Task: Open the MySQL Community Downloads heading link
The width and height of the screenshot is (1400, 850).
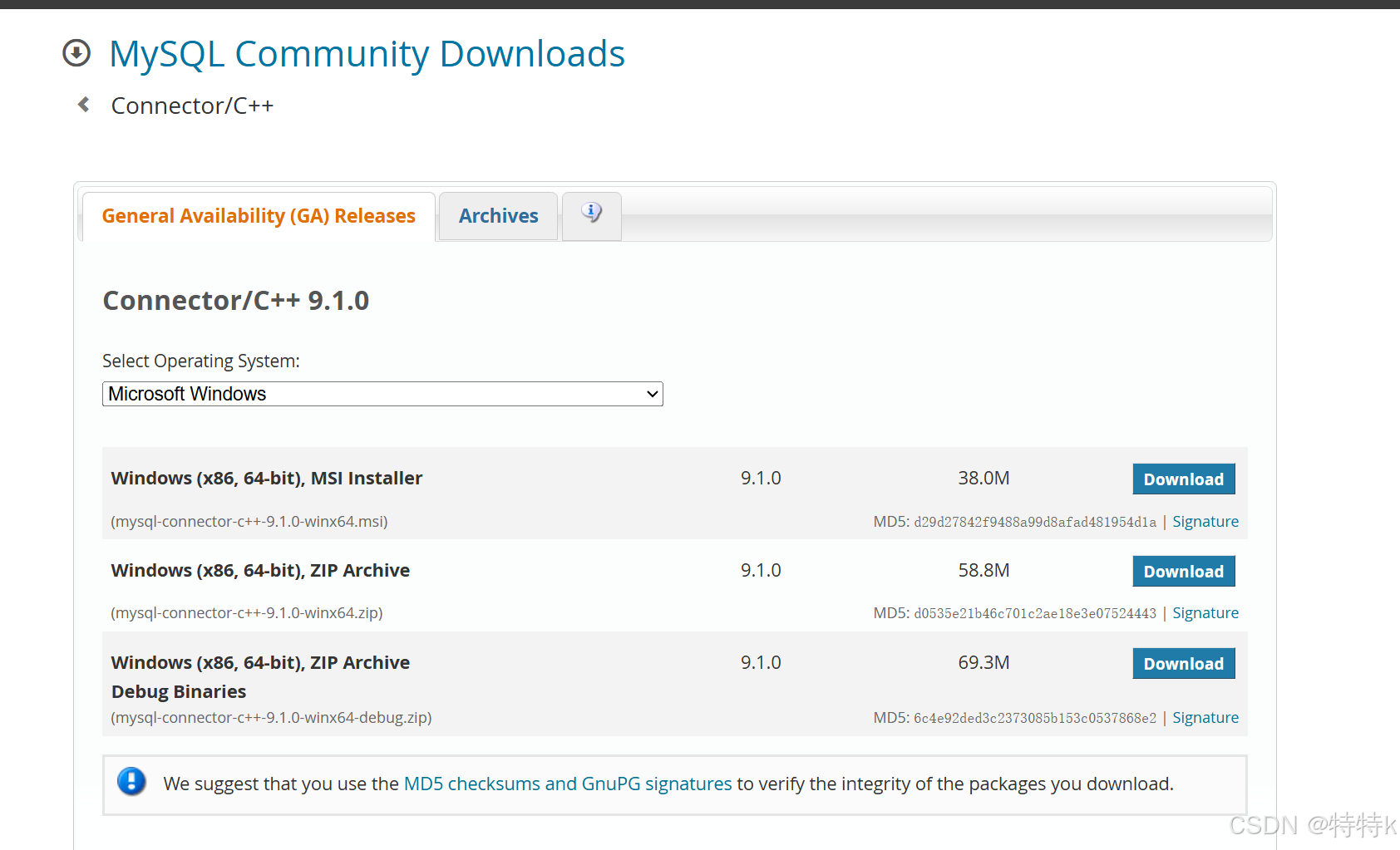Action: 367,54
